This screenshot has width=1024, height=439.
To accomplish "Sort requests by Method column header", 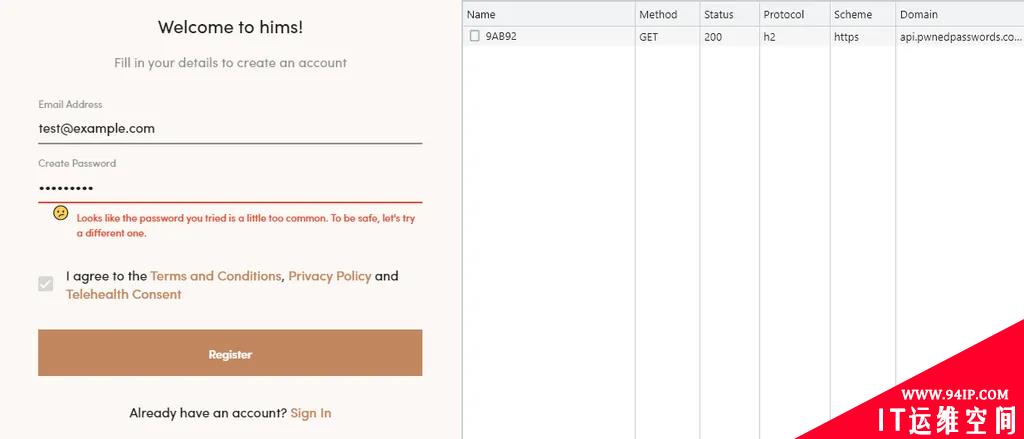I will (667, 14).
